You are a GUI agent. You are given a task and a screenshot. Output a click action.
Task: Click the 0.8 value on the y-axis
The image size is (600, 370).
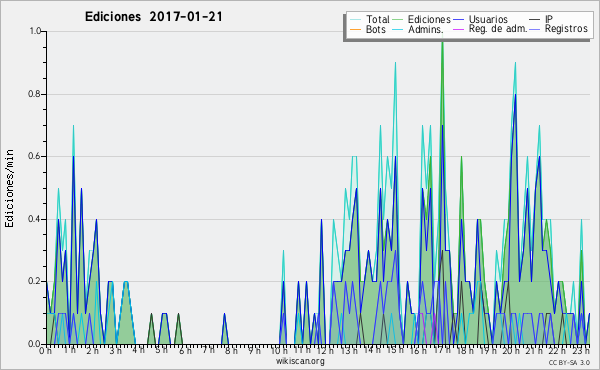tap(35, 94)
